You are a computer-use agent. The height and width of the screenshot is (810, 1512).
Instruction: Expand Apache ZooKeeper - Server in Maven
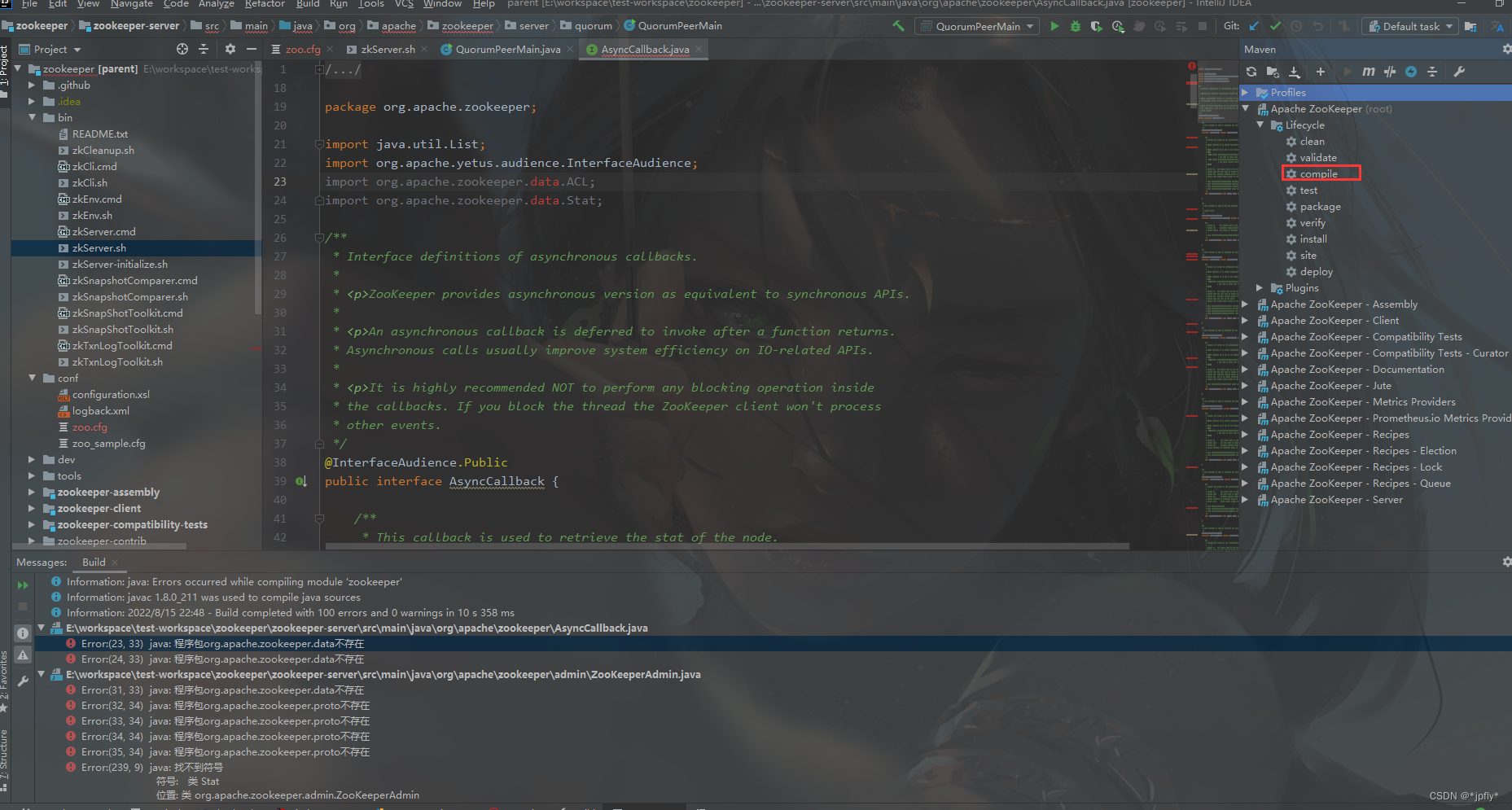pos(1245,500)
